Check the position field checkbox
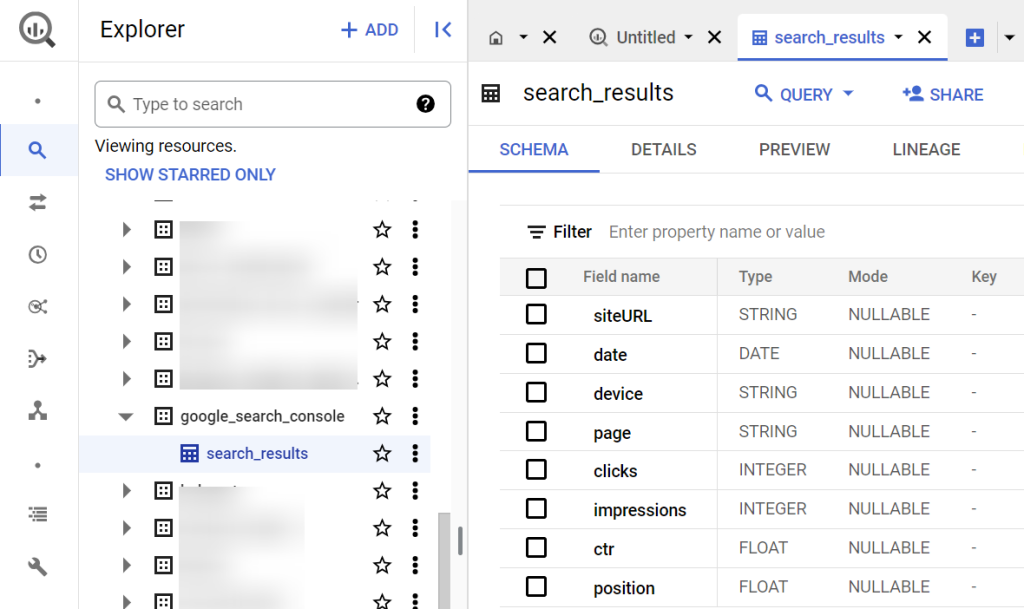Screen dimensions: 1024x609 tap(536, 586)
